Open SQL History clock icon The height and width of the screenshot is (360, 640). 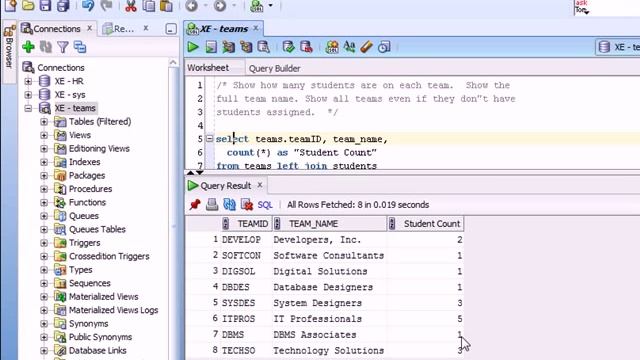[384, 47]
